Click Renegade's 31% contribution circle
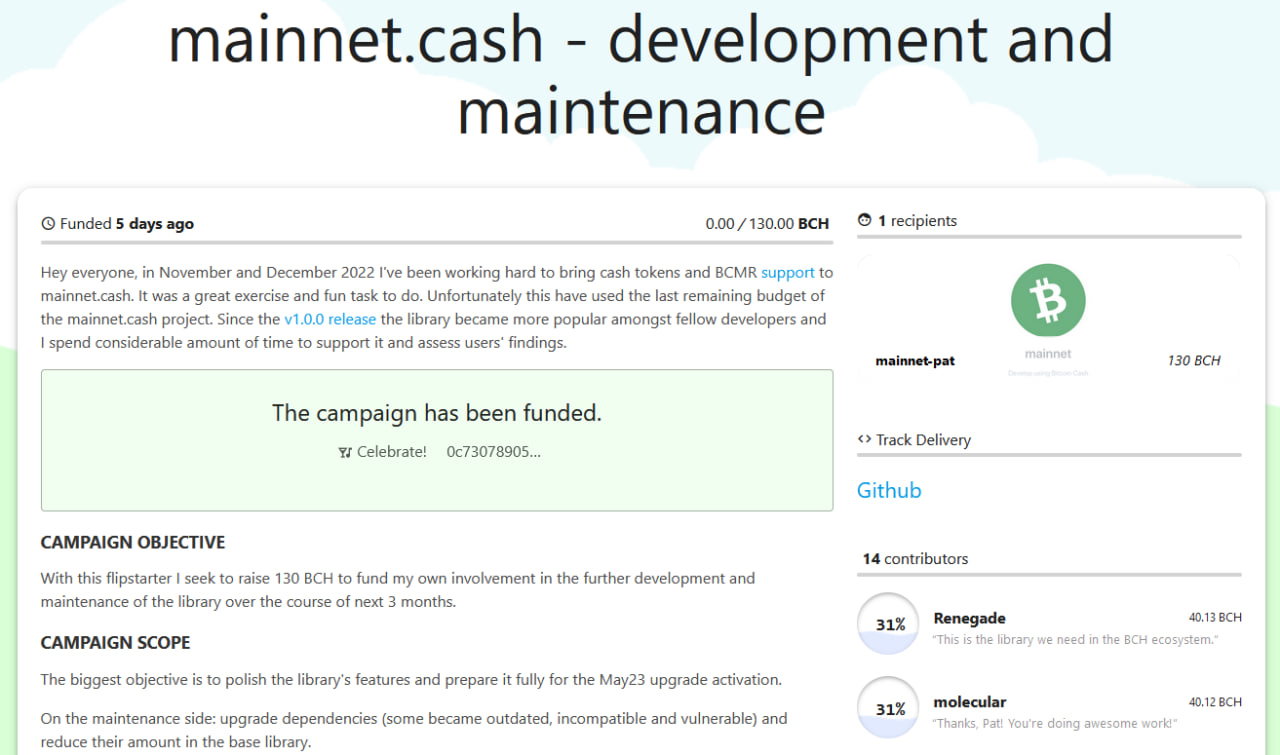The width and height of the screenshot is (1280, 755). point(890,625)
